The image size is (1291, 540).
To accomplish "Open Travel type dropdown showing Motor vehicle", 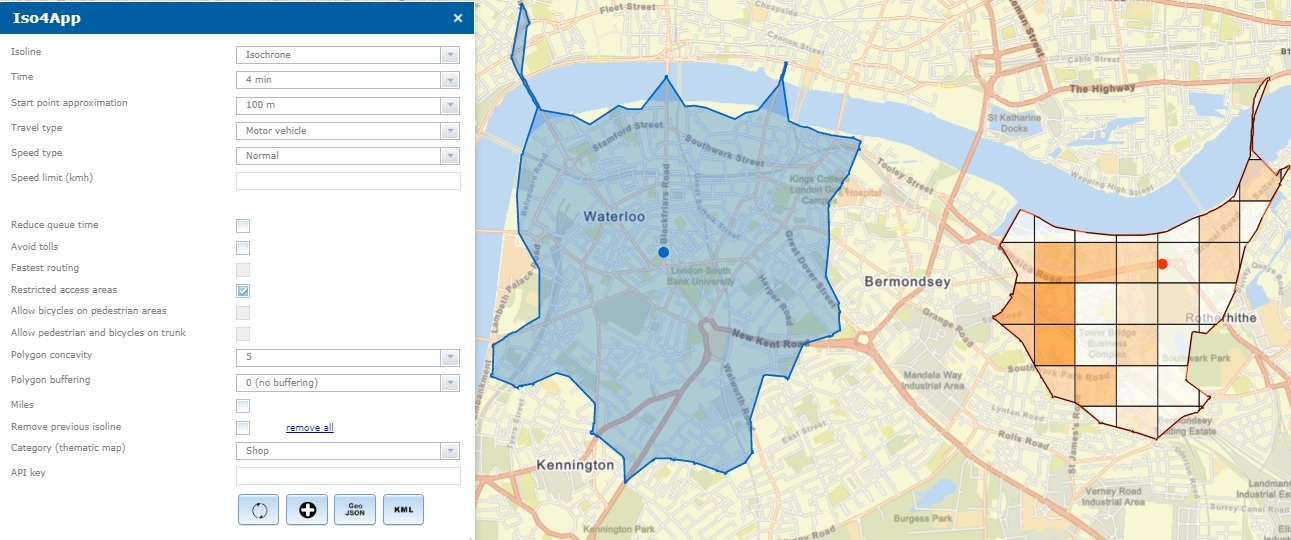I will pos(348,130).
